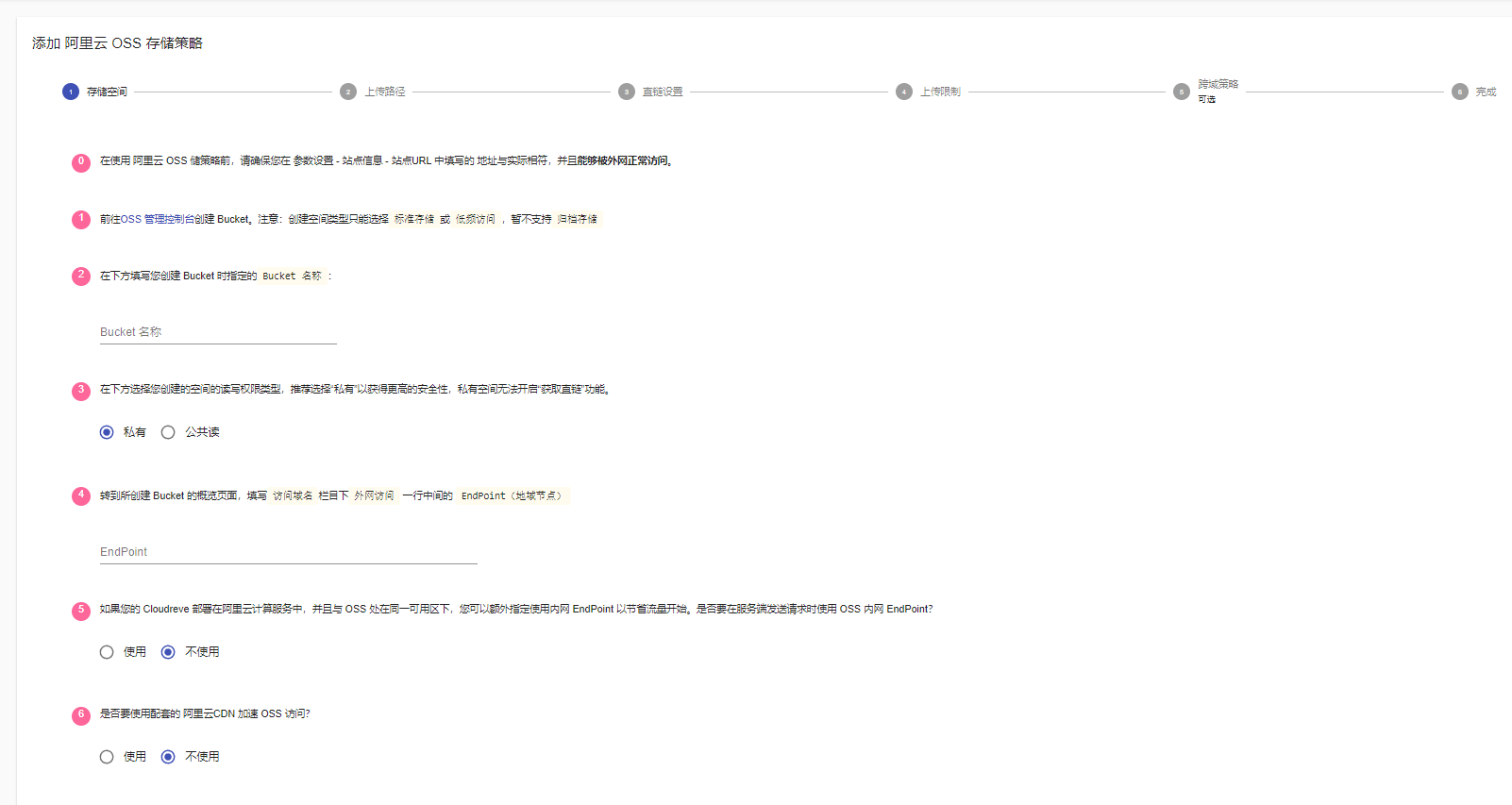Click the 完成 step label
Viewport: 1512px width, 805px height.
click(1487, 92)
